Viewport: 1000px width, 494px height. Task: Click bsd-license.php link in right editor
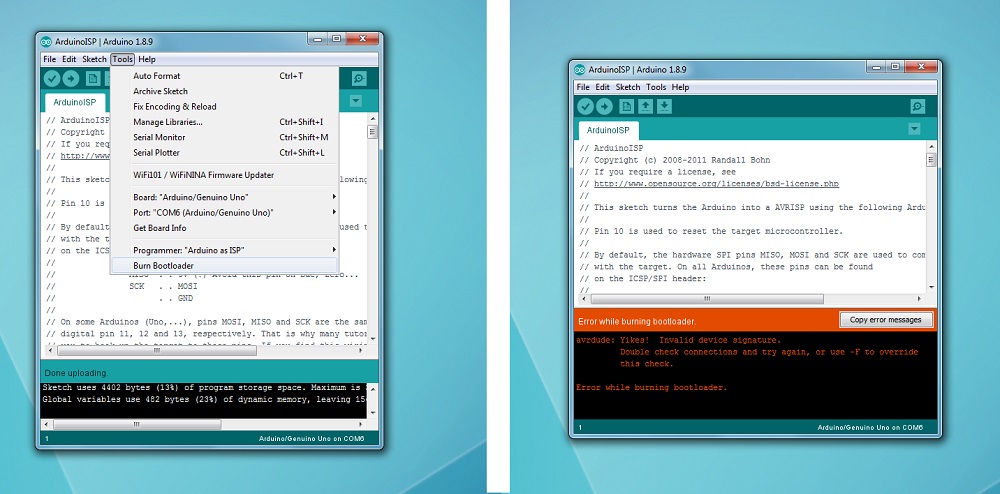716,184
